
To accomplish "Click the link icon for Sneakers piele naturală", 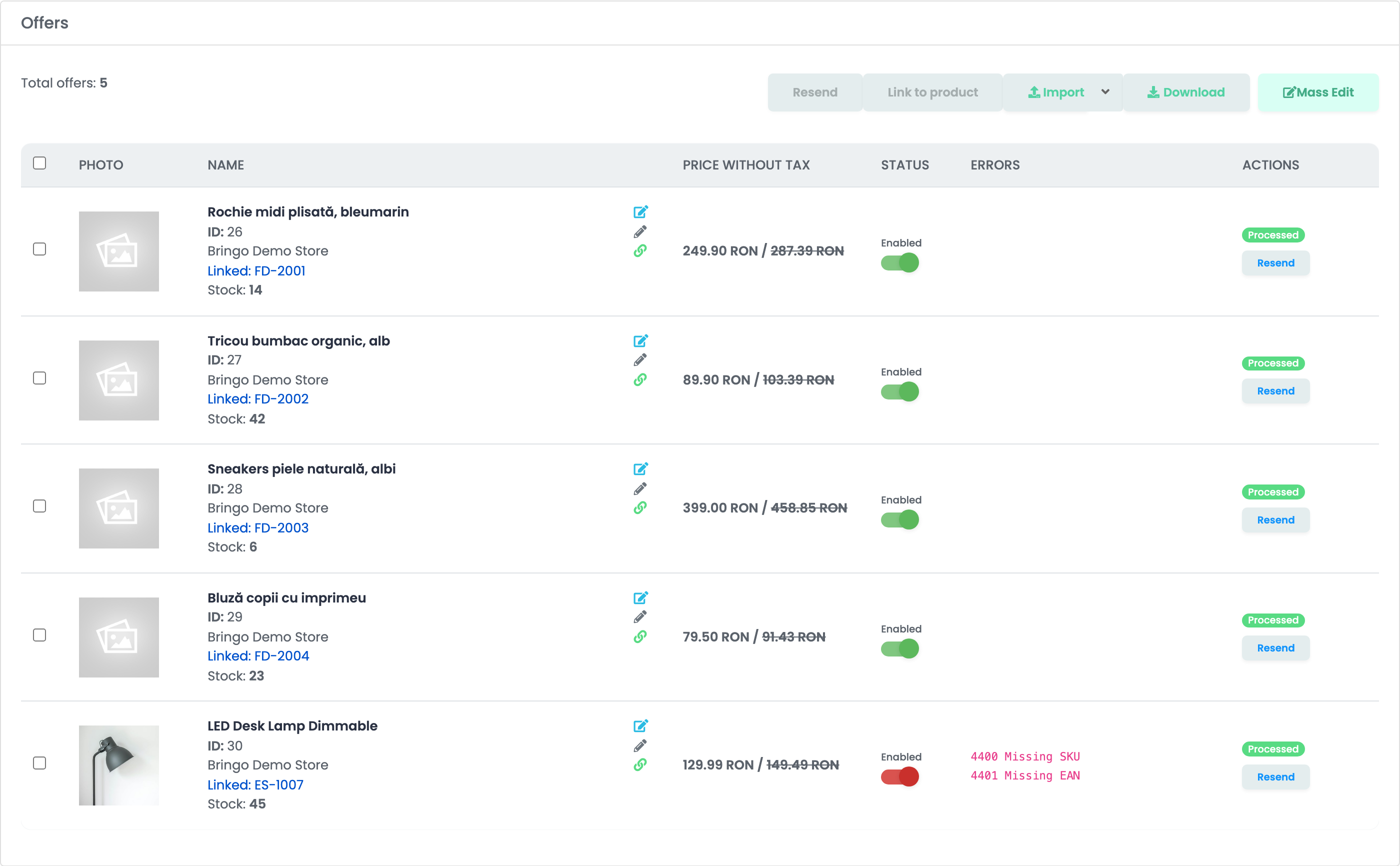I will tap(640, 508).
